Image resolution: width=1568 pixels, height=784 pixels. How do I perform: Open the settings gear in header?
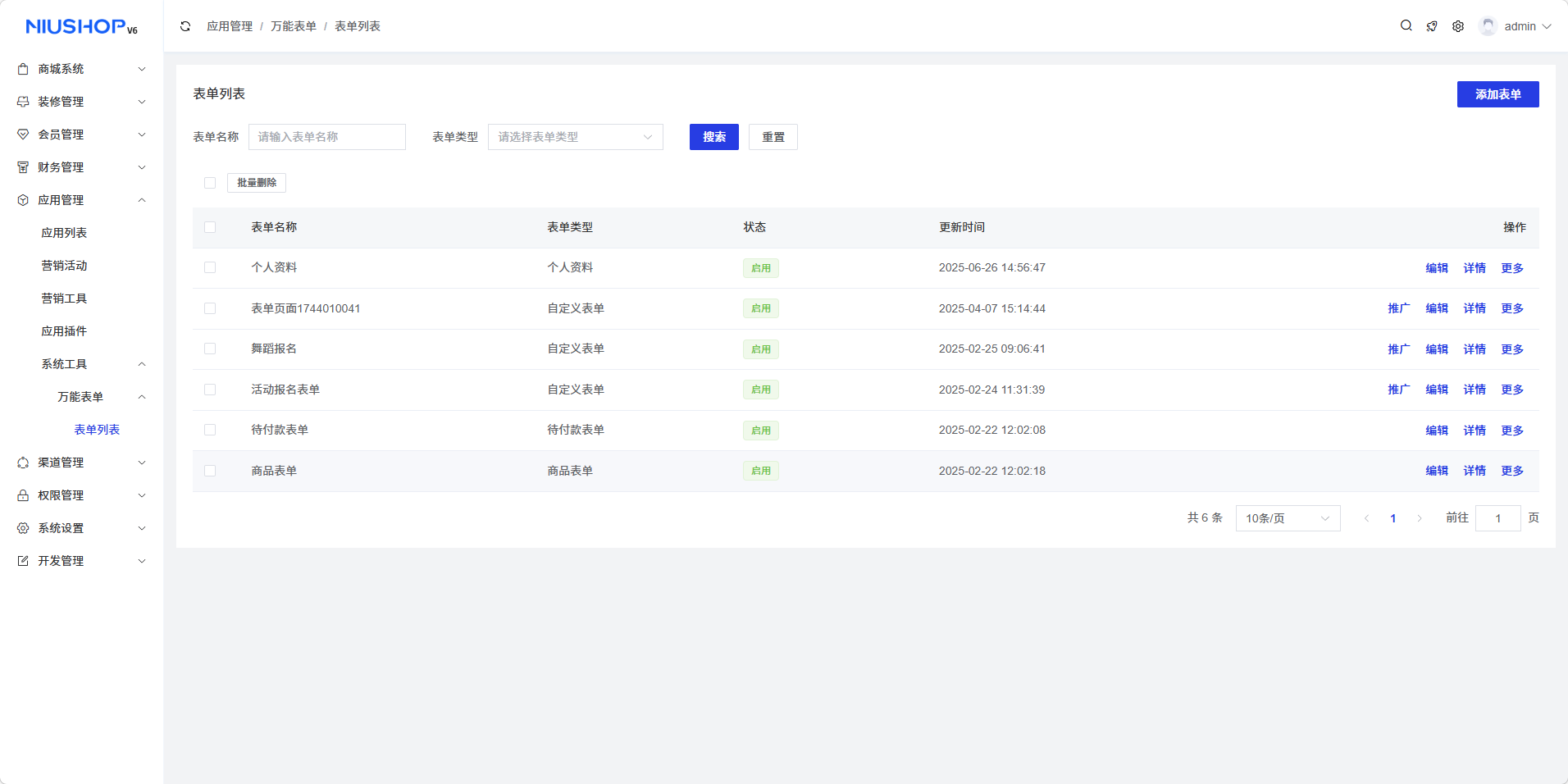click(x=1458, y=26)
